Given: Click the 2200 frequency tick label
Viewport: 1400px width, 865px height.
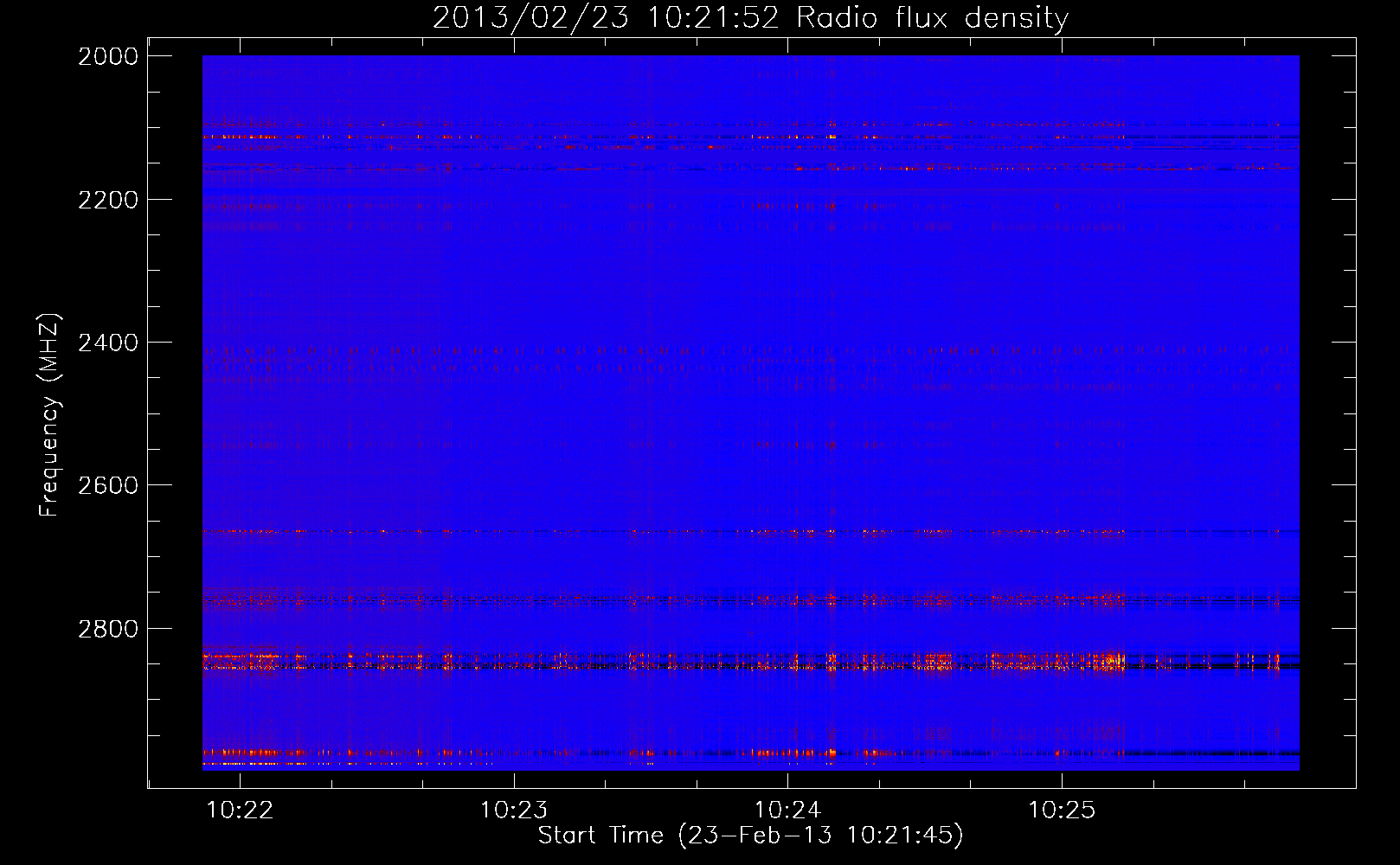Looking at the screenshot, I should (108, 200).
